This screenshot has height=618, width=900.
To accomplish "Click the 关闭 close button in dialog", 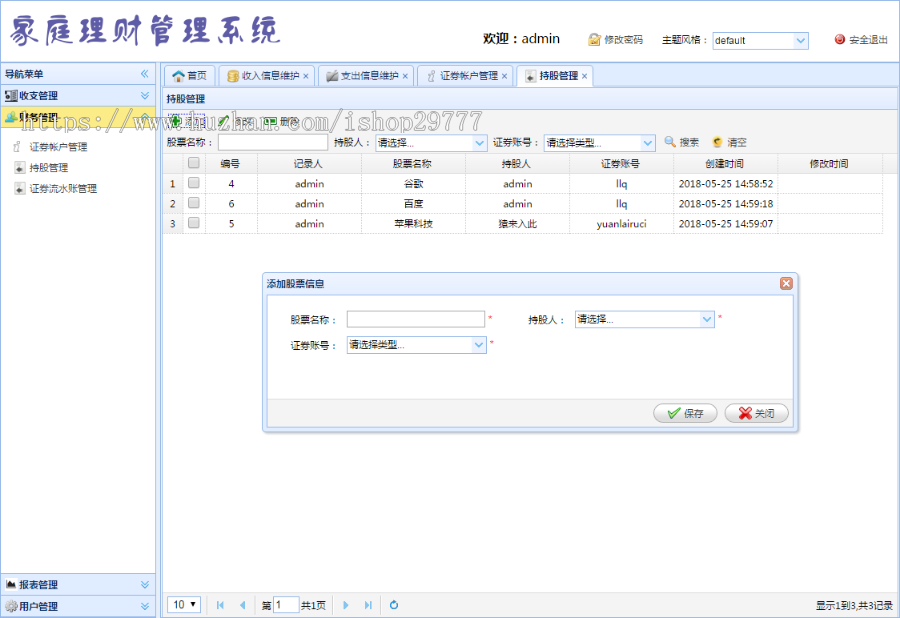I will [756, 412].
